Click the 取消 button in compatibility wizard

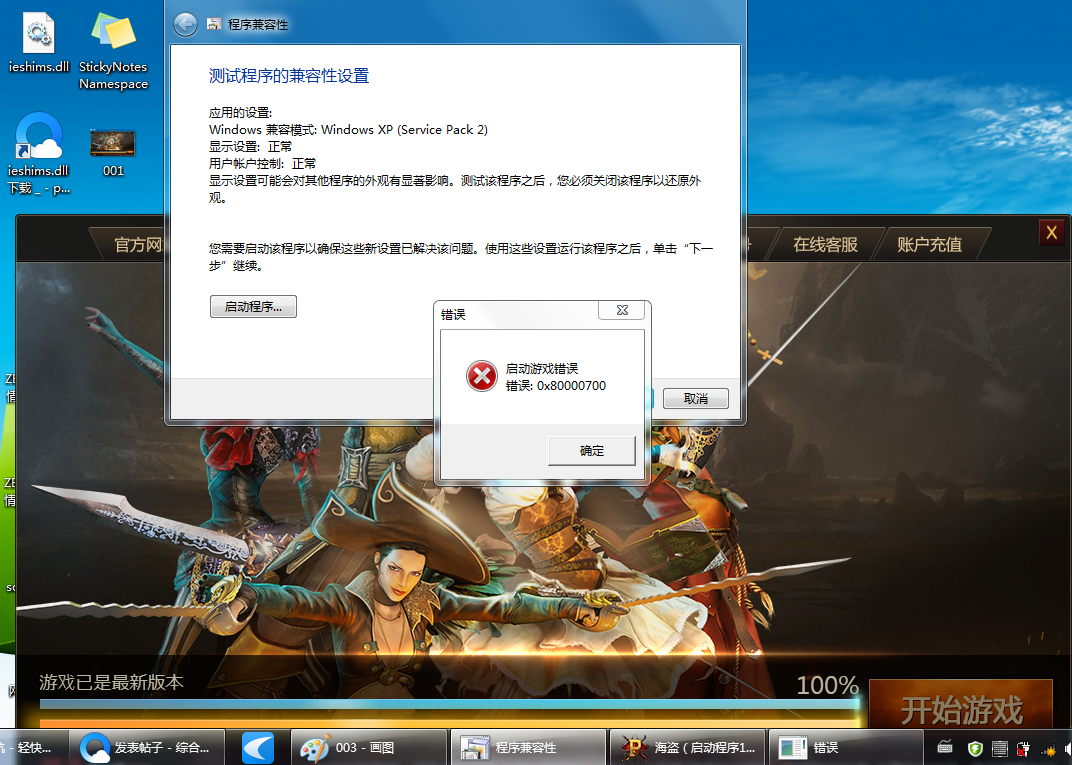[695, 398]
